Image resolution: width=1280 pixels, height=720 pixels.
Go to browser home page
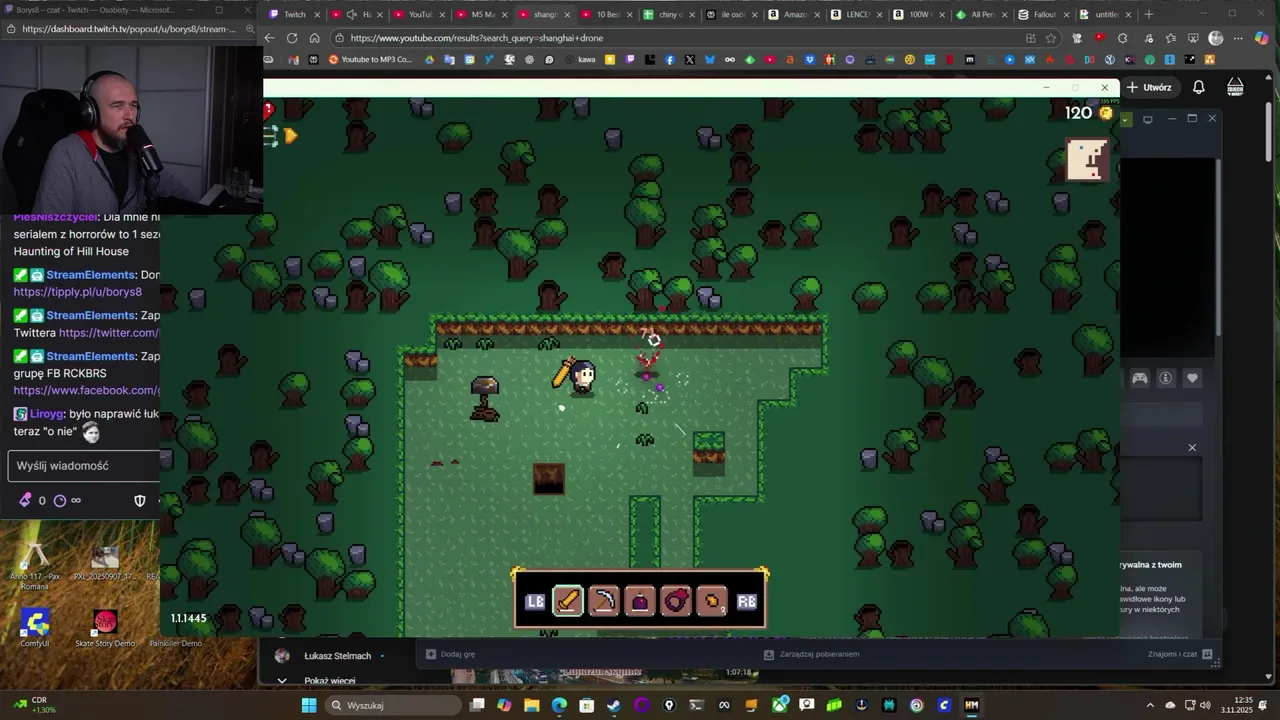point(314,38)
